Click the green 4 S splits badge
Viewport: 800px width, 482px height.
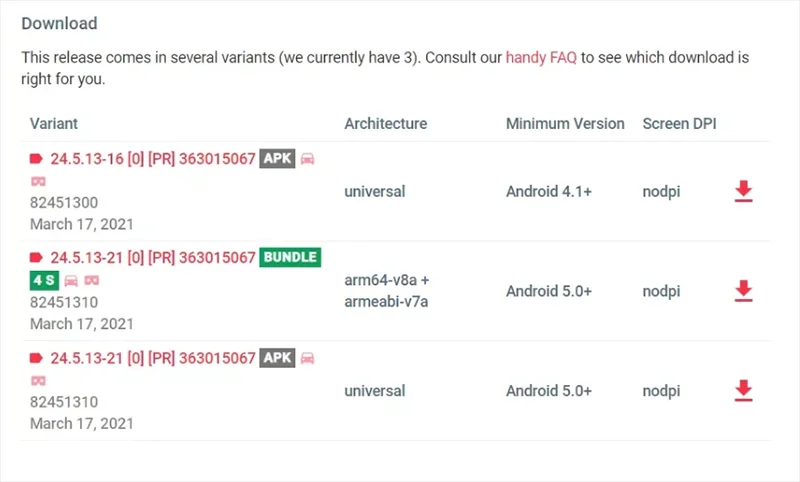pyautogui.click(x=44, y=280)
